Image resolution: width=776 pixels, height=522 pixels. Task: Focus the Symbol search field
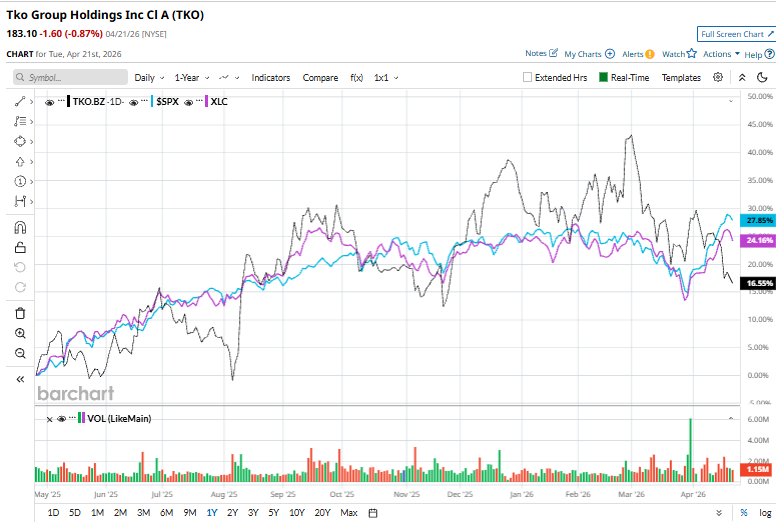tap(70, 77)
